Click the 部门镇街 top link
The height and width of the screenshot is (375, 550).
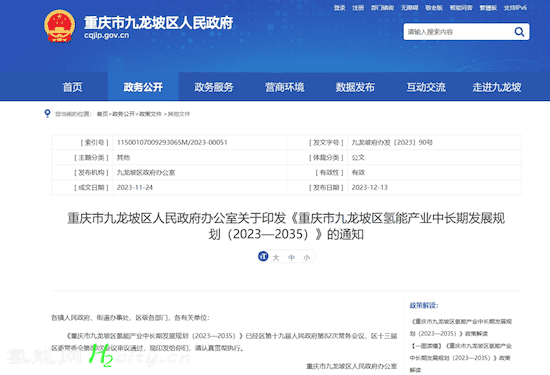(x=382, y=8)
